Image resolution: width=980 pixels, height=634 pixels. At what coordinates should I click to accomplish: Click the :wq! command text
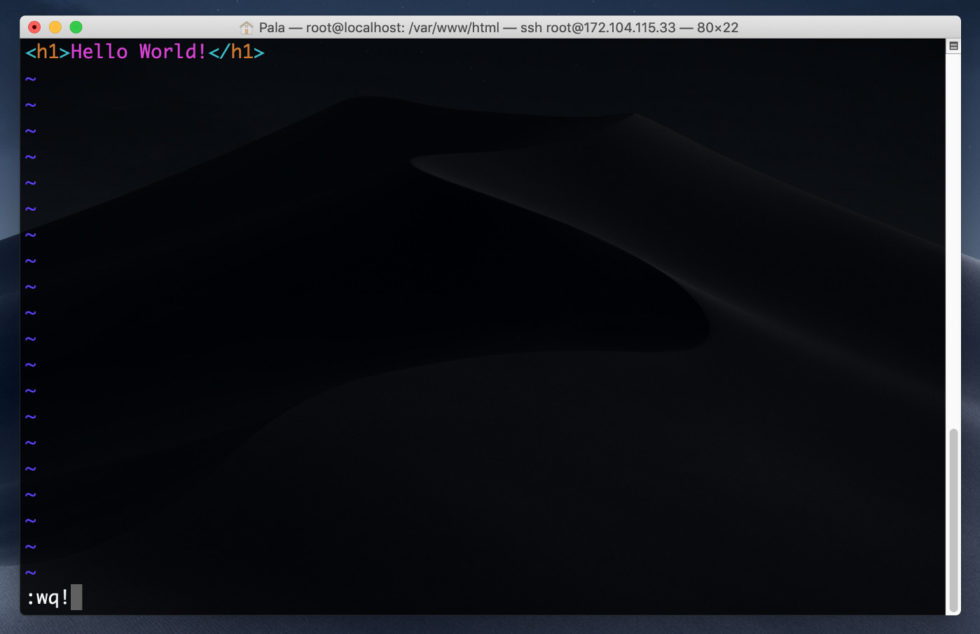point(47,598)
